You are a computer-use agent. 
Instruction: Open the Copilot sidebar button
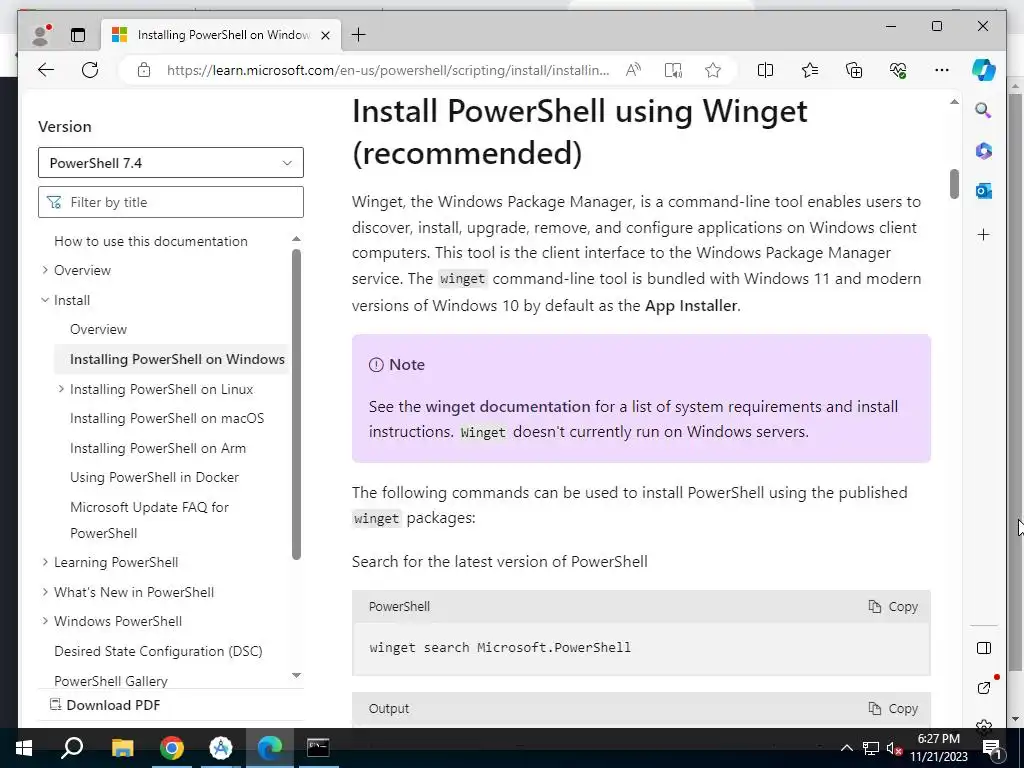(984, 70)
